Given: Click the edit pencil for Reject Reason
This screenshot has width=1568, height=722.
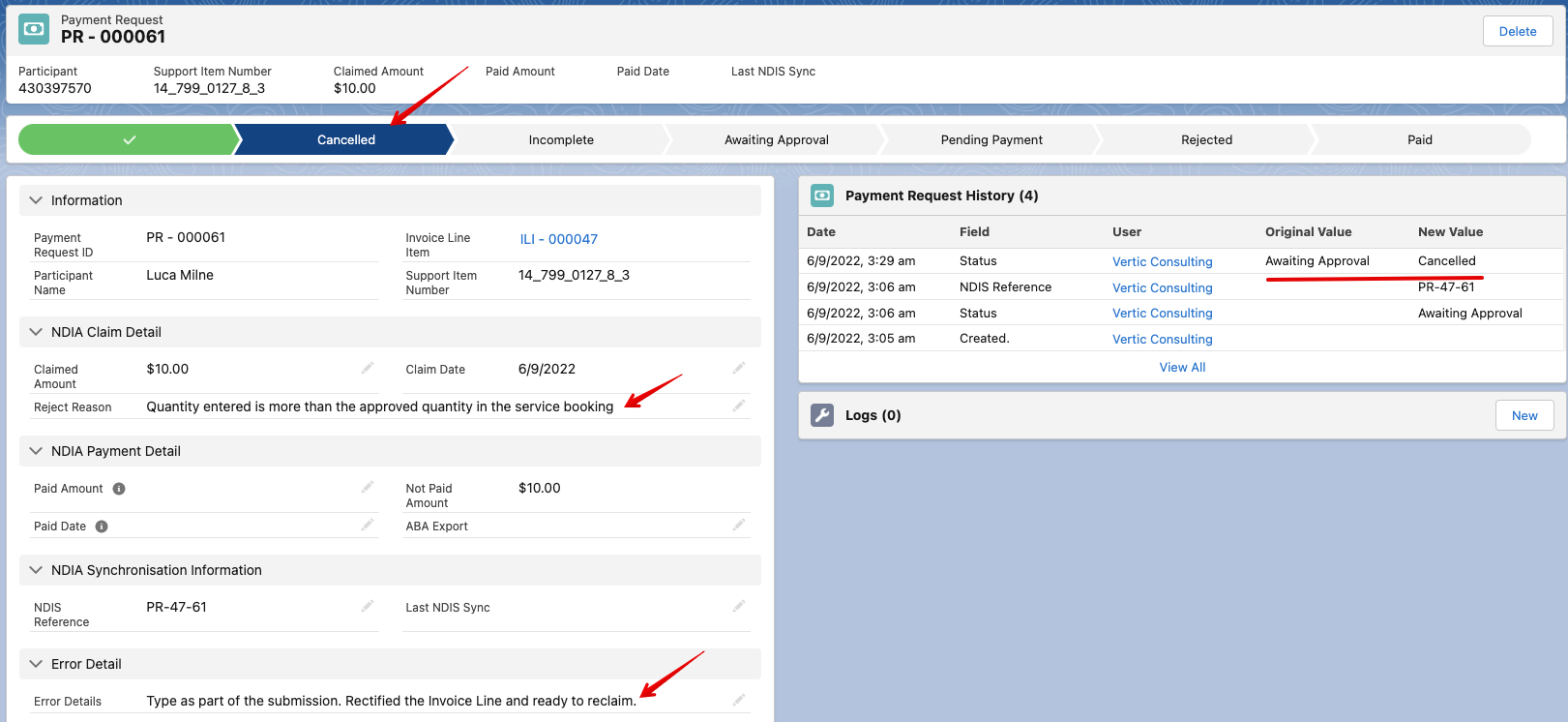Looking at the screenshot, I should (739, 406).
